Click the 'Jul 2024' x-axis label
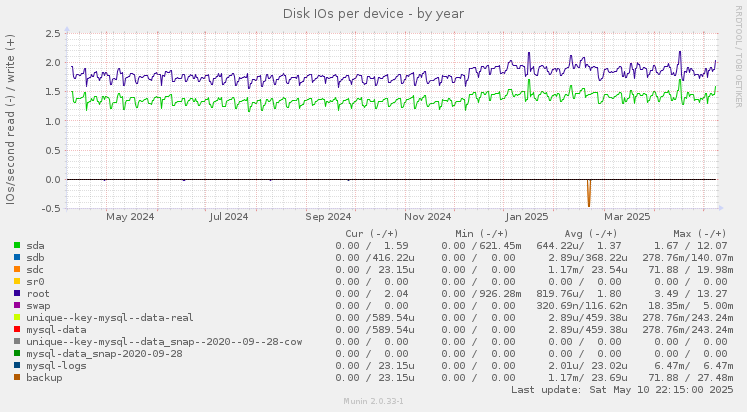 [x=229, y=217]
